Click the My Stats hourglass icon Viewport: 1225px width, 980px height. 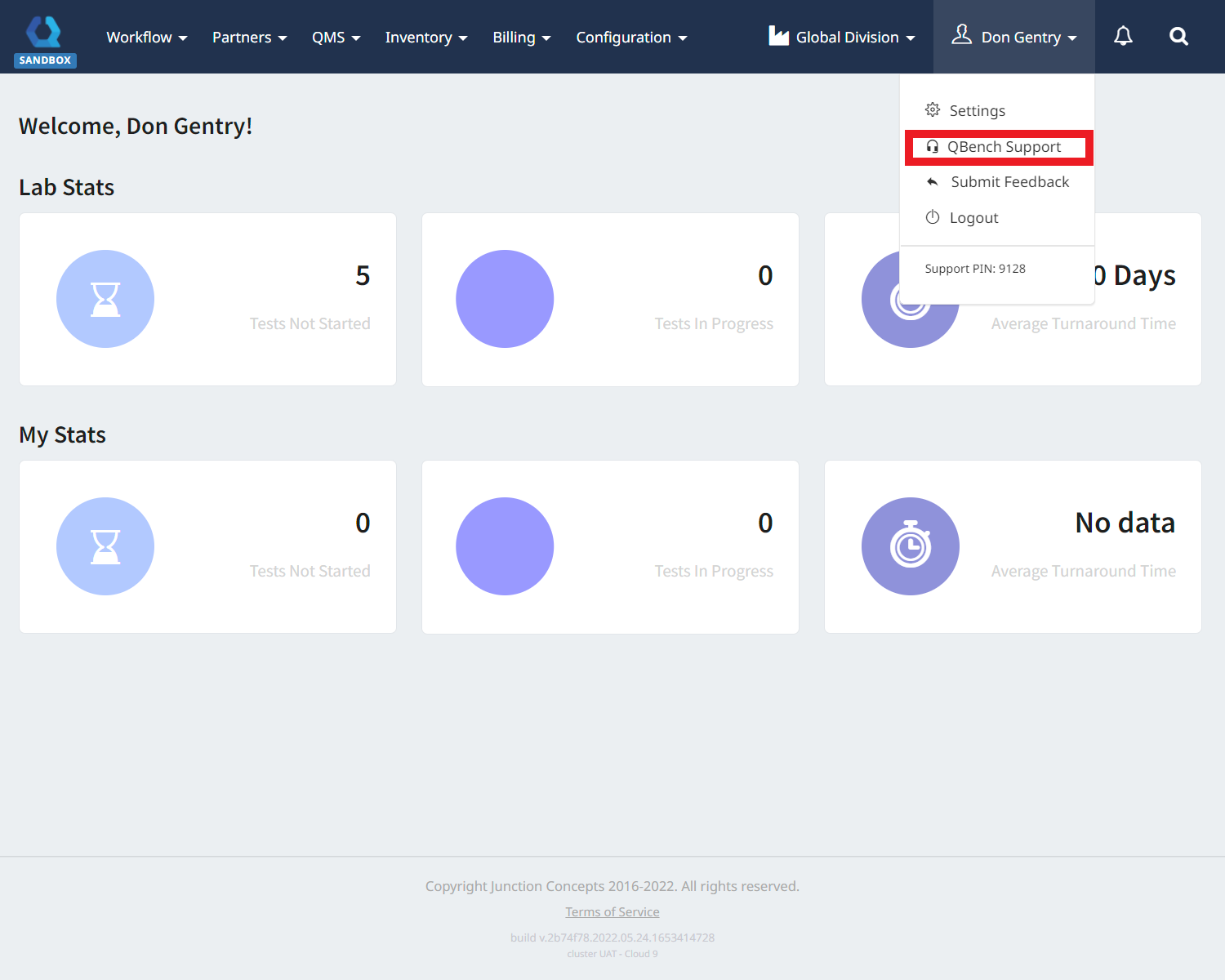105,546
